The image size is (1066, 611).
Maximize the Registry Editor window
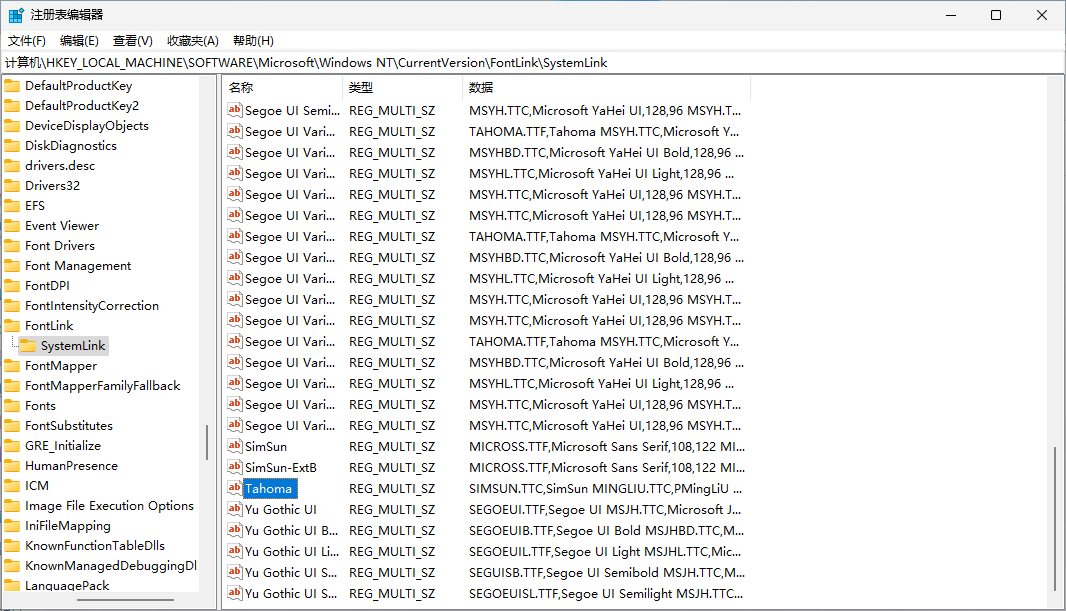tap(996, 15)
